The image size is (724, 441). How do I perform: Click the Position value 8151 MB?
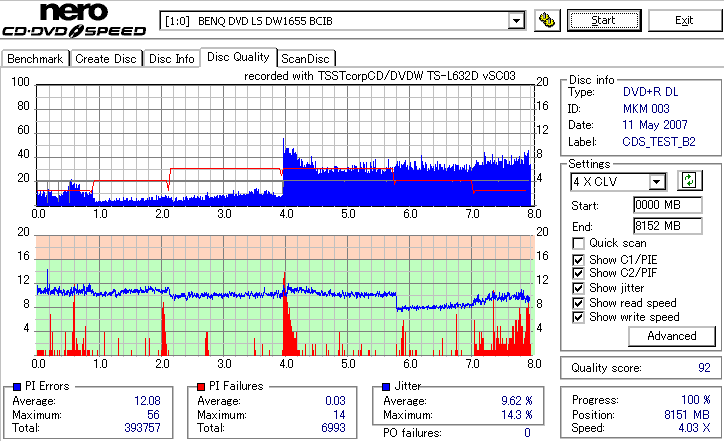(x=687, y=415)
